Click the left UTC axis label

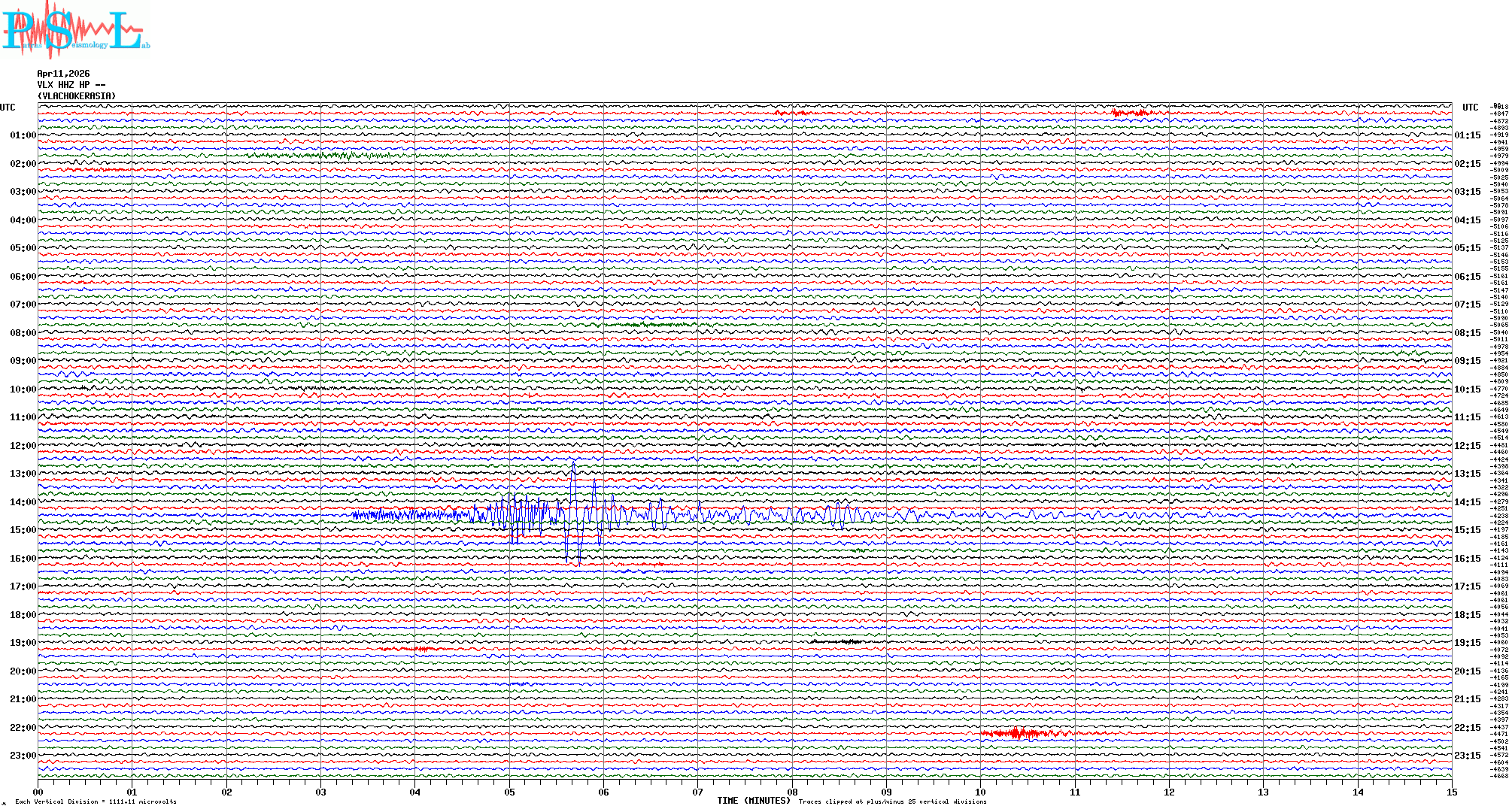pyautogui.click(x=8, y=108)
